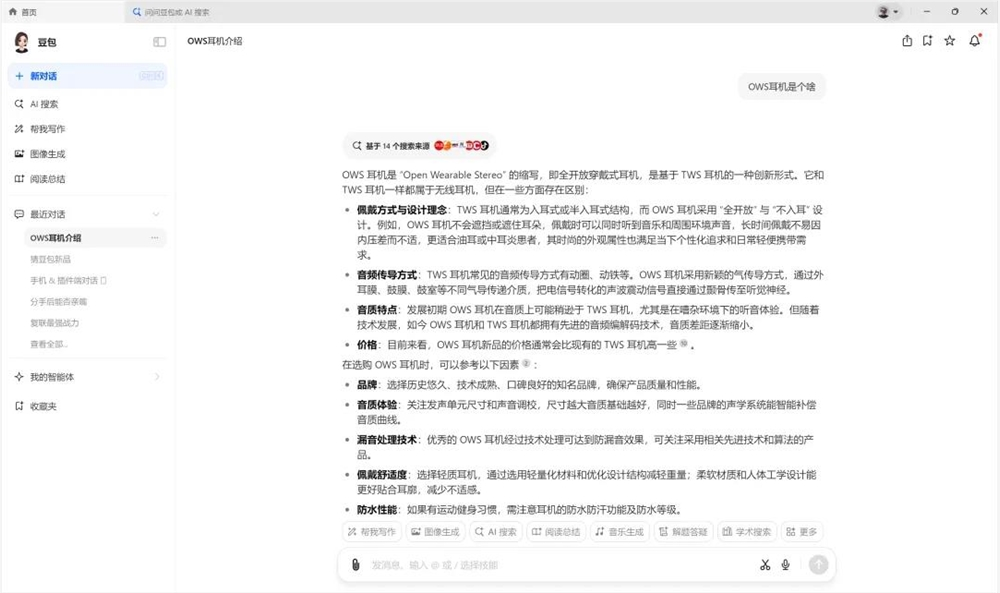Collapse the sidebar with the panel icon

158,42
